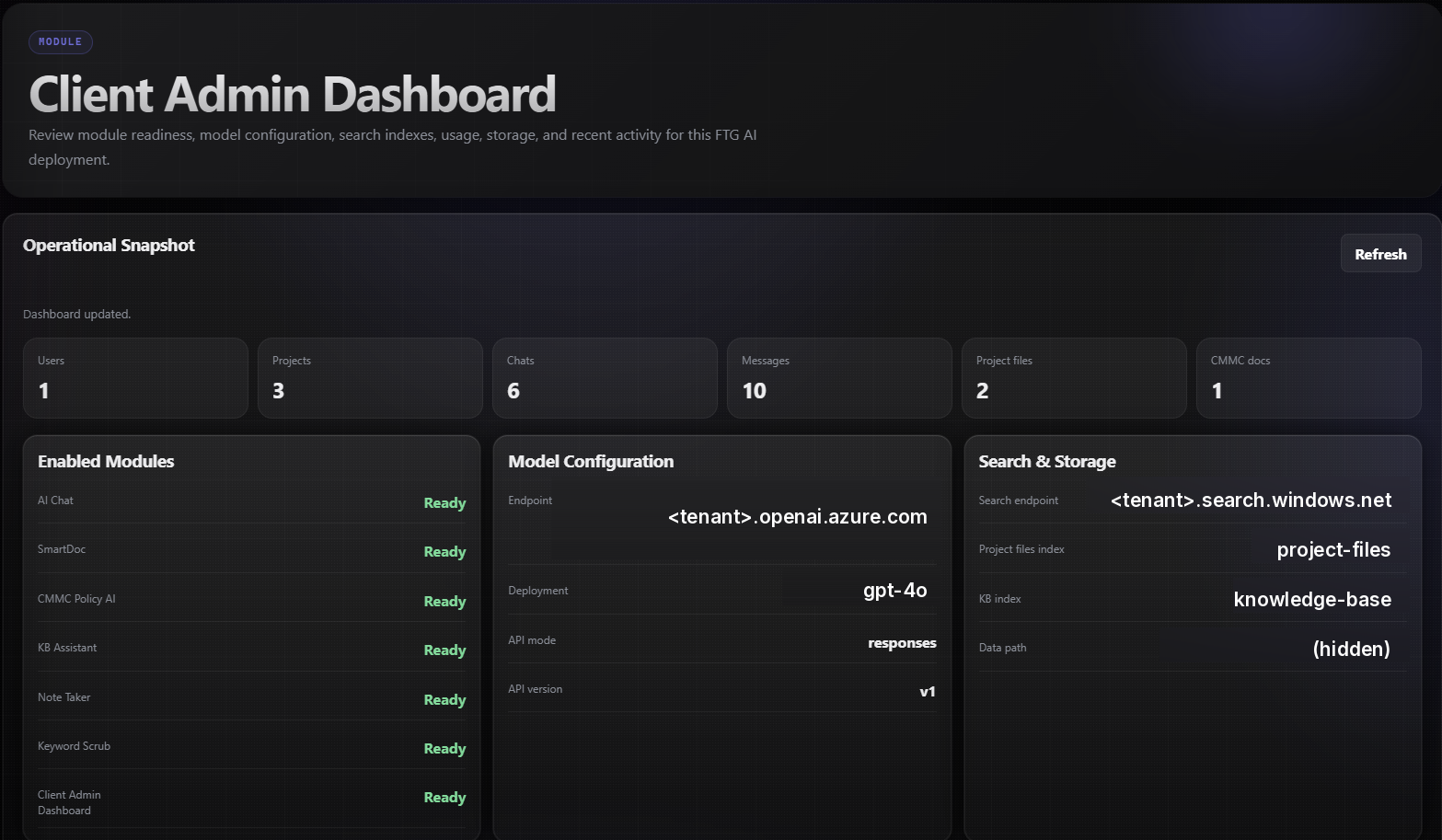Open the Users stat card
The width and height of the screenshot is (1442, 840).
pos(135,378)
